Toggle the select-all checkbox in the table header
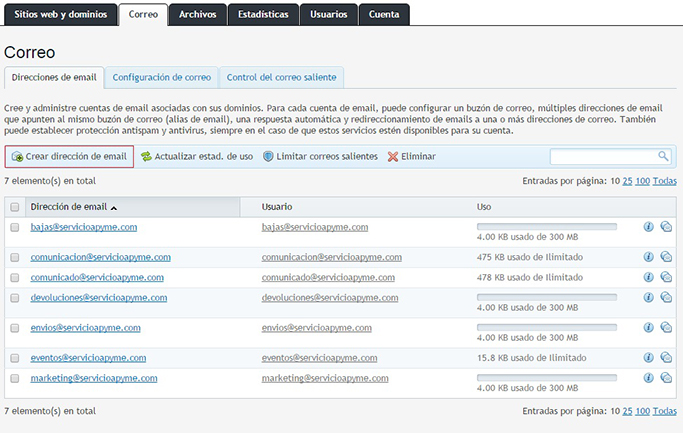Viewport: 683px width, 433px height. 15,207
